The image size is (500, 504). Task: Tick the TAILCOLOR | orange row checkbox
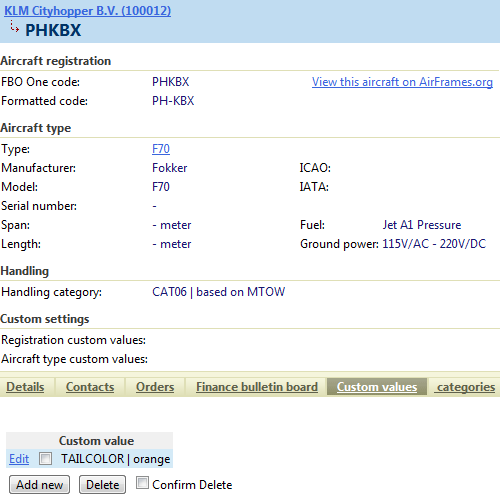[45, 458]
